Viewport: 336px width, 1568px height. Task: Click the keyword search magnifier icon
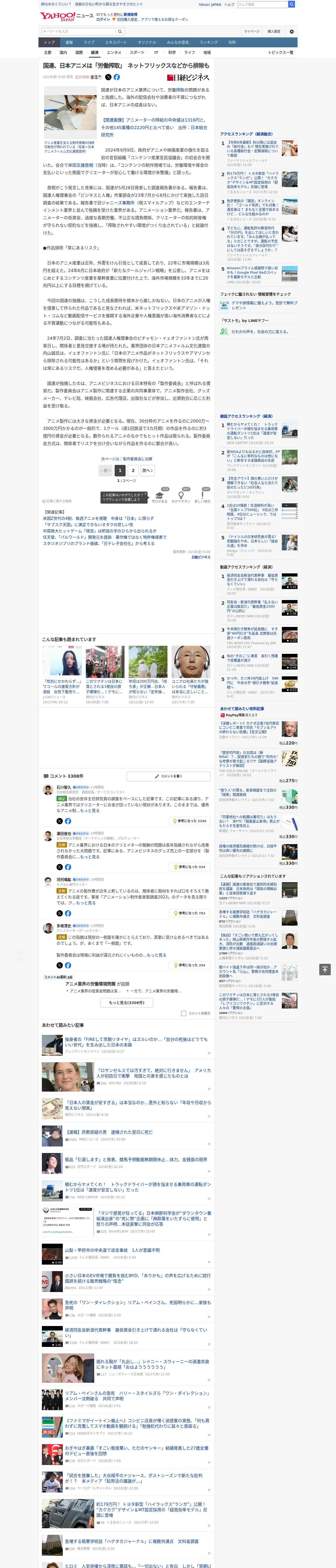[120, 32]
